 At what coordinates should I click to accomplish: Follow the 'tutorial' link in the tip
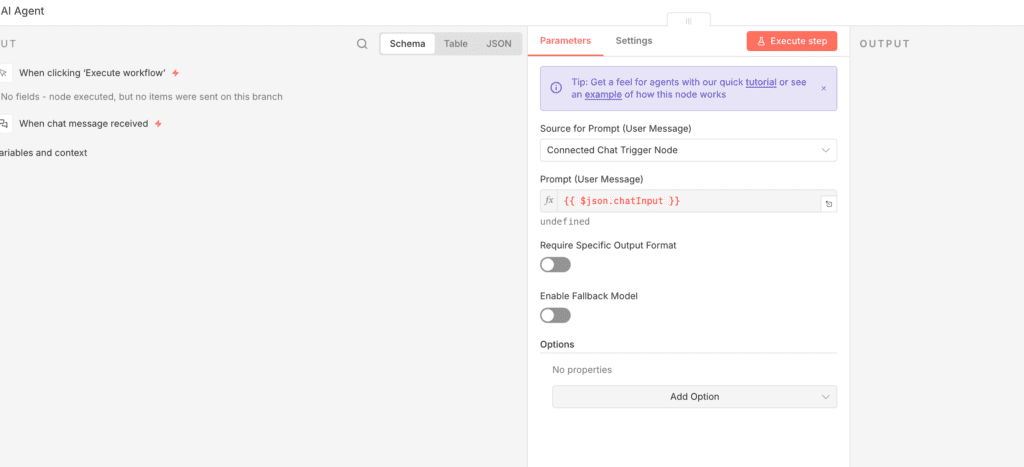[760, 82]
